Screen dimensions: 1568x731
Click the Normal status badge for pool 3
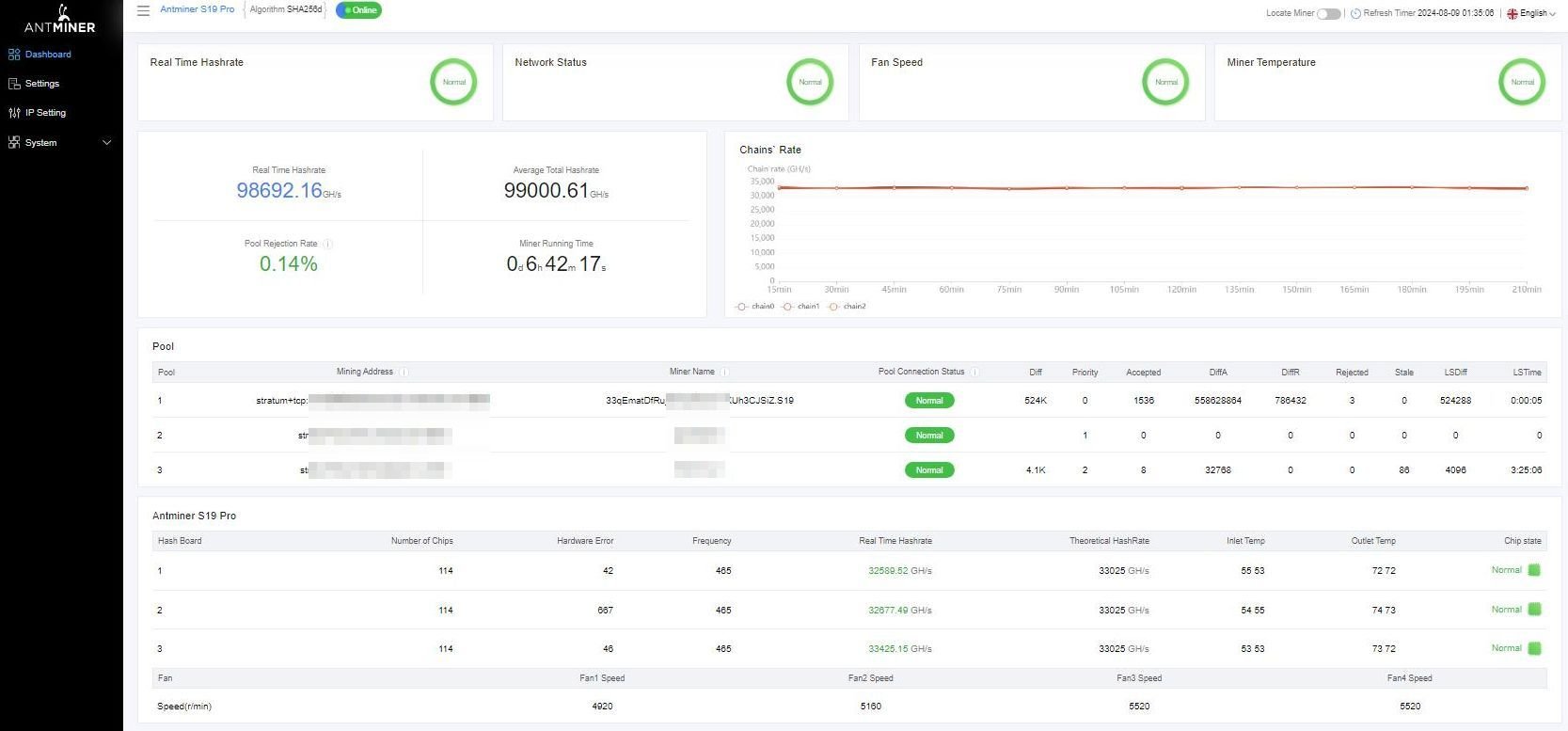[x=929, y=470]
